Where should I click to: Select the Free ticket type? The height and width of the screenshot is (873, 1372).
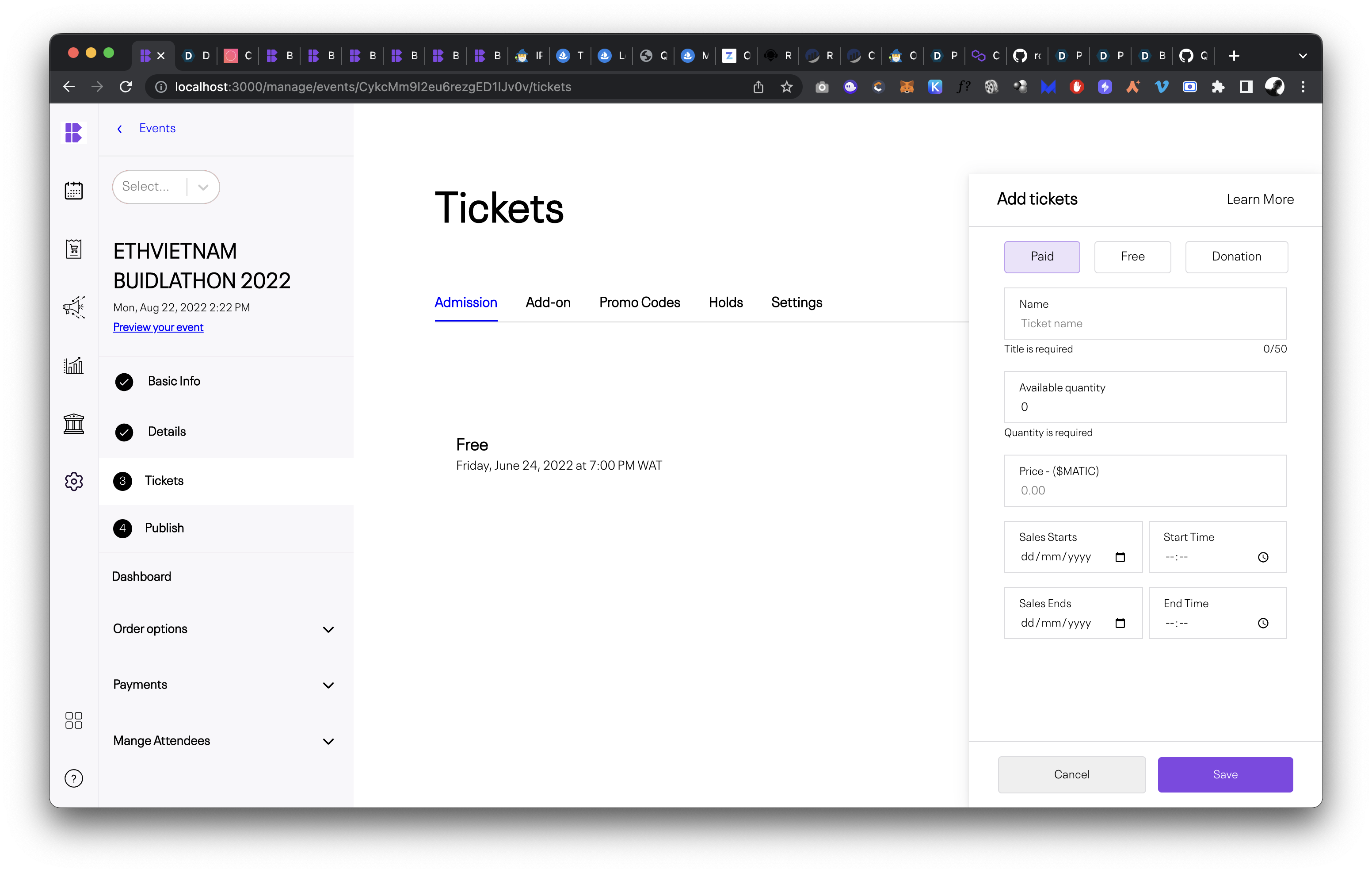pyautogui.click(x=1132, y=257)
